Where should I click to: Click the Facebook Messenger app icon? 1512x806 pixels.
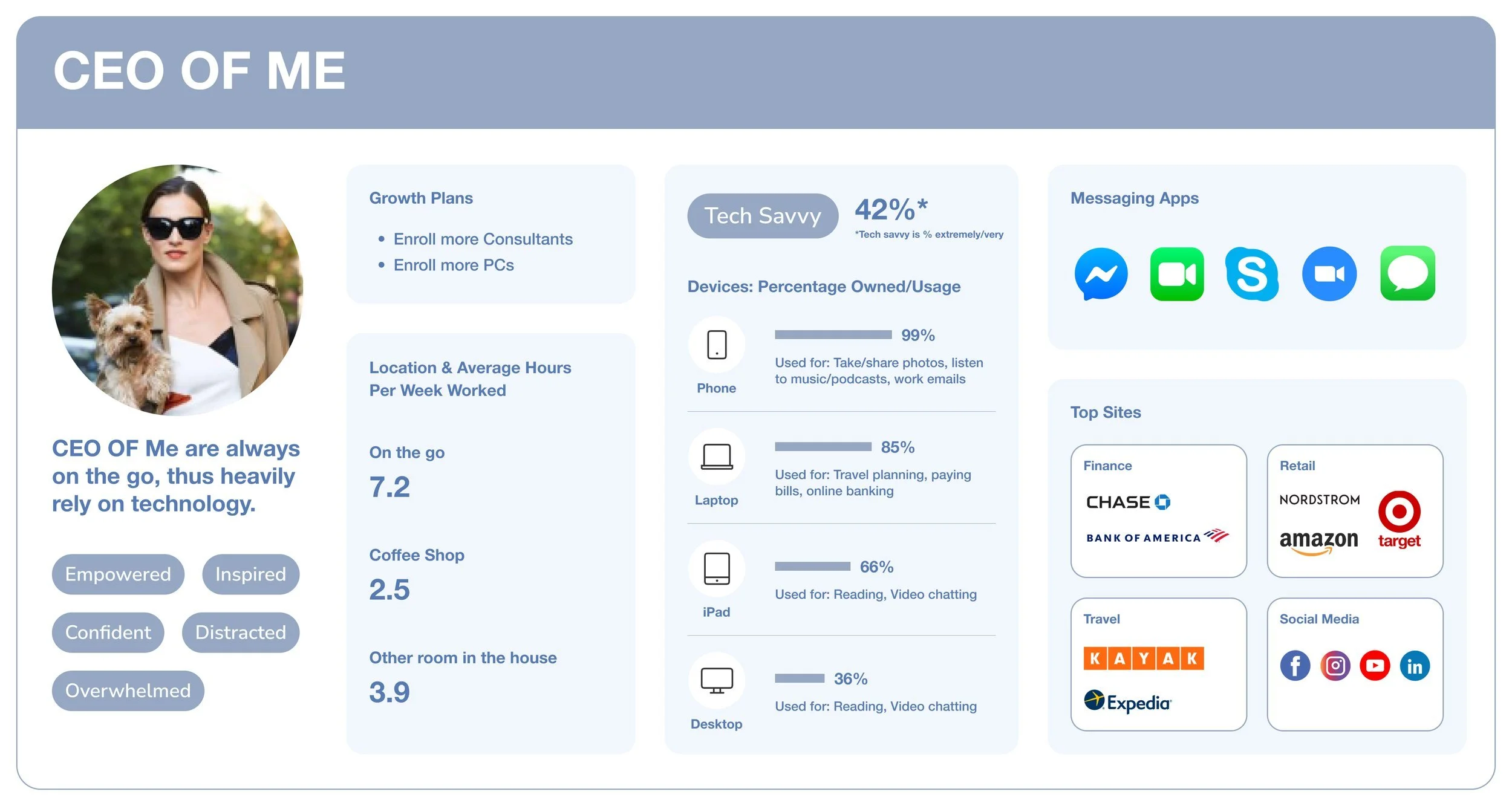(1101, 274)
